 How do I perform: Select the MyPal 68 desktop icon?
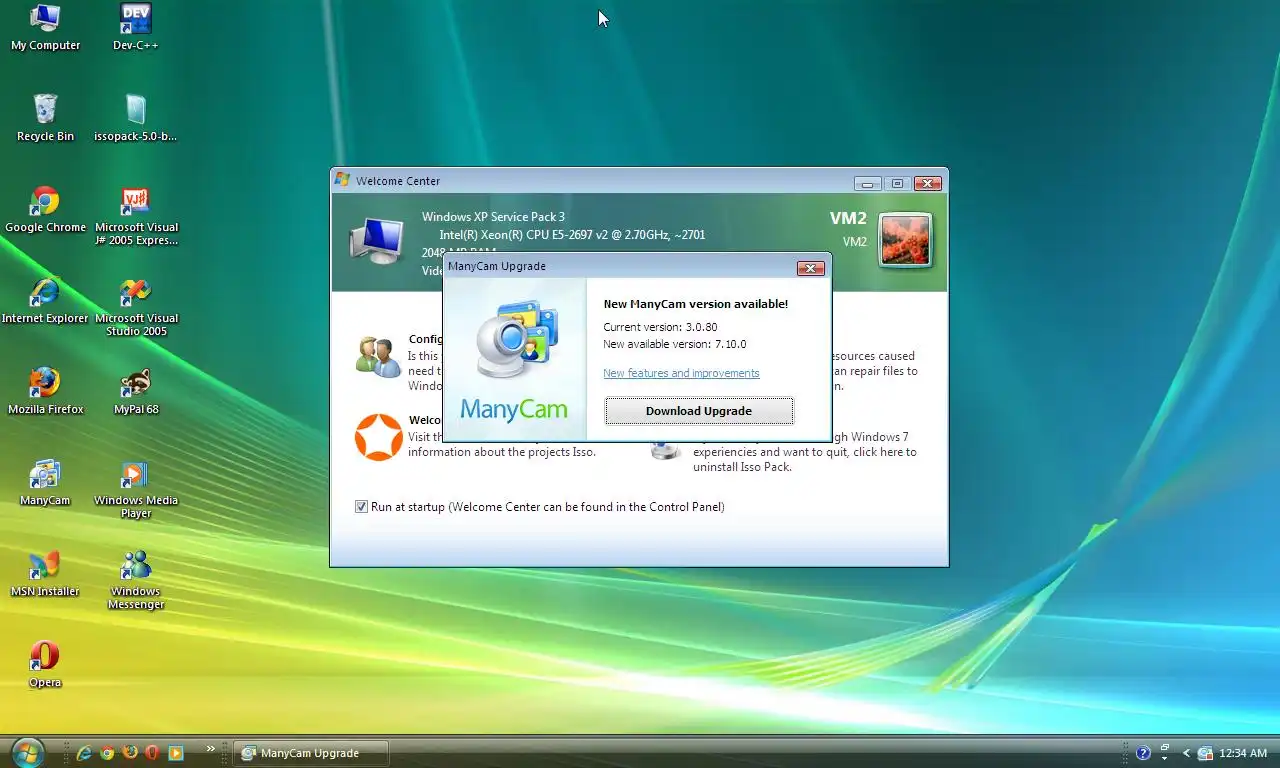[136, 391]
